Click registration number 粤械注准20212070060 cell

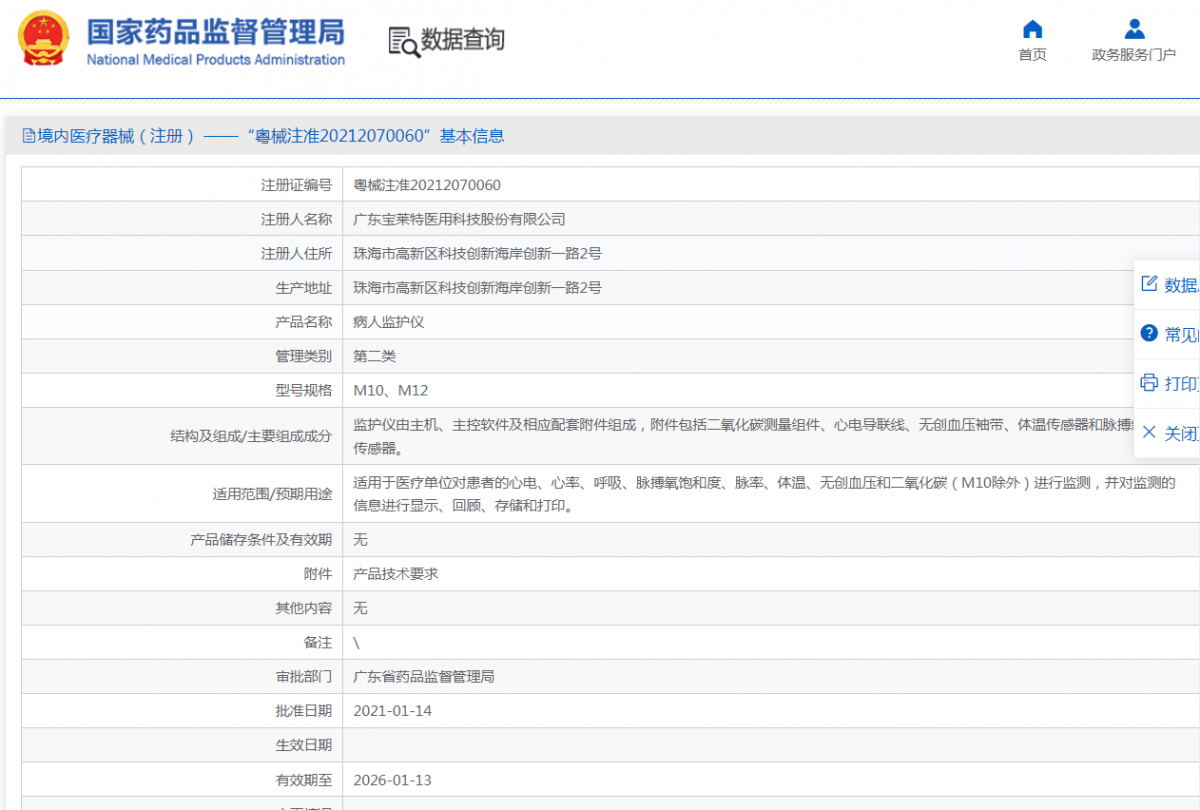coord(427,185)
